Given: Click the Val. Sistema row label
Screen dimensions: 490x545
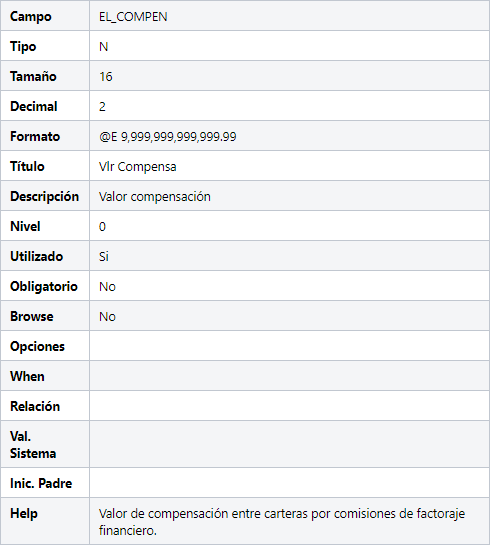Looking at the screenshot, I should pyautogui.click(x=33, y=445).
